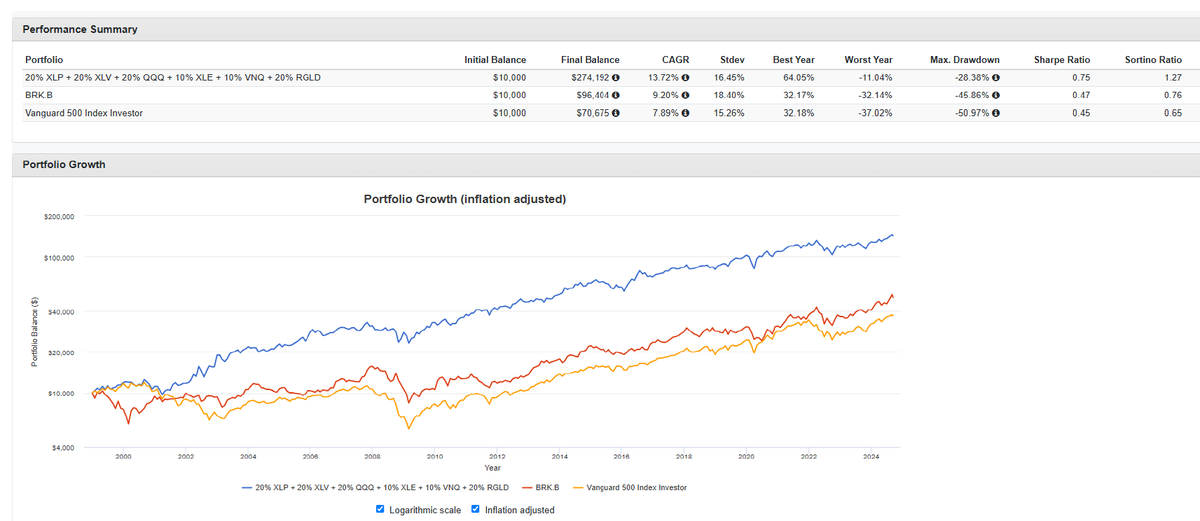
Task: Click the Performance Summary section header
Action: point(80,29)
